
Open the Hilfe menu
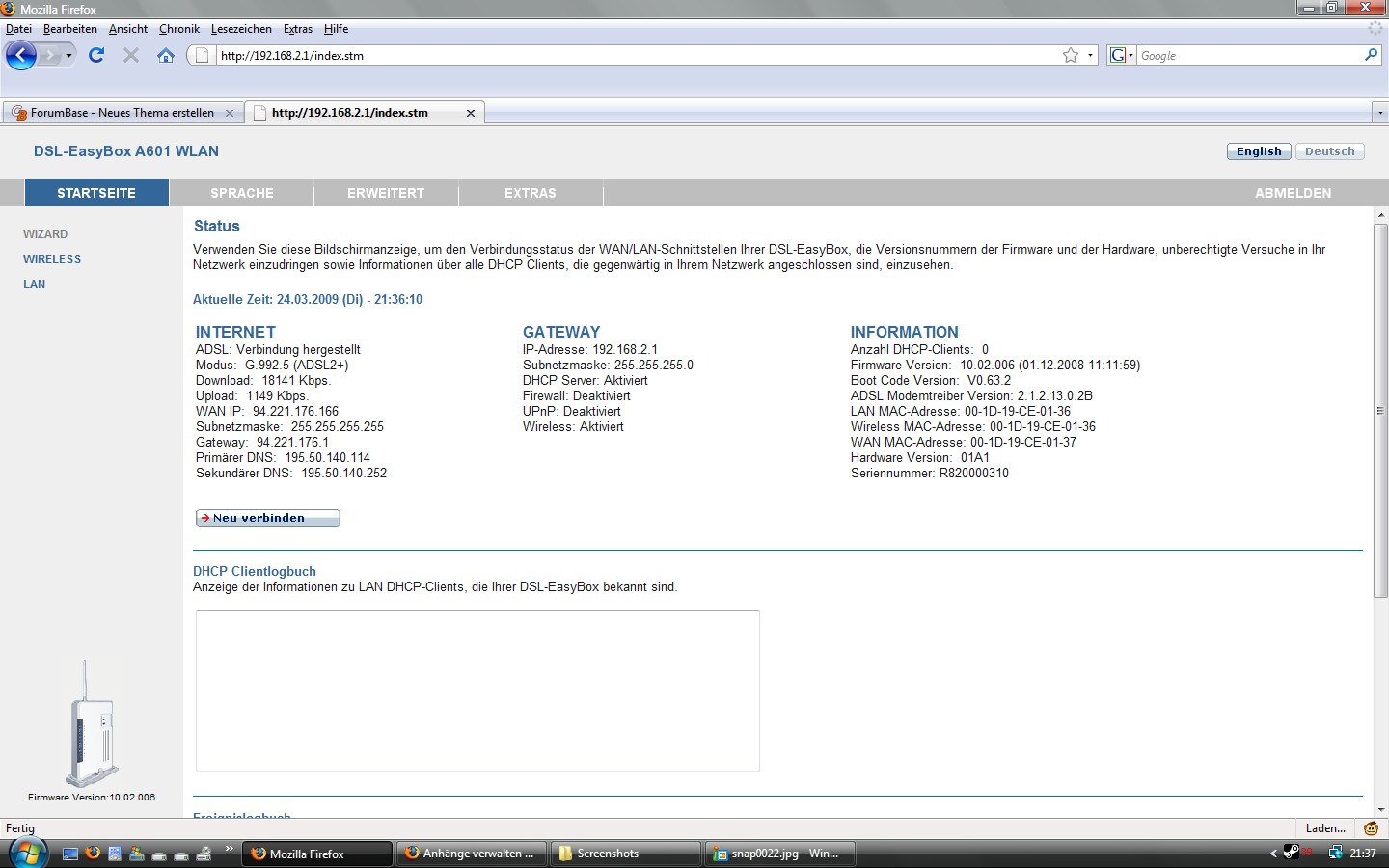pos(336,29)
